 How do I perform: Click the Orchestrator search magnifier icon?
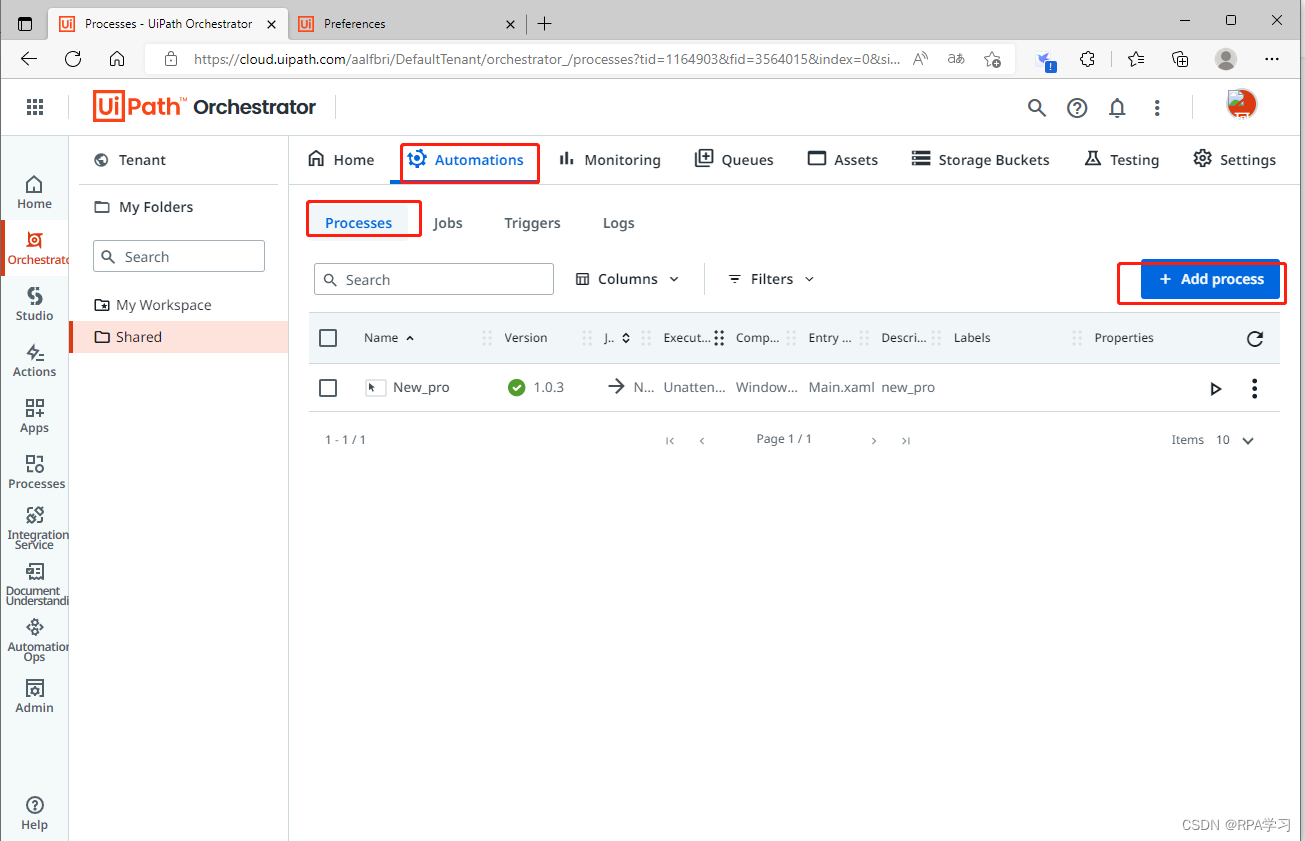(x=1037, y=107)
